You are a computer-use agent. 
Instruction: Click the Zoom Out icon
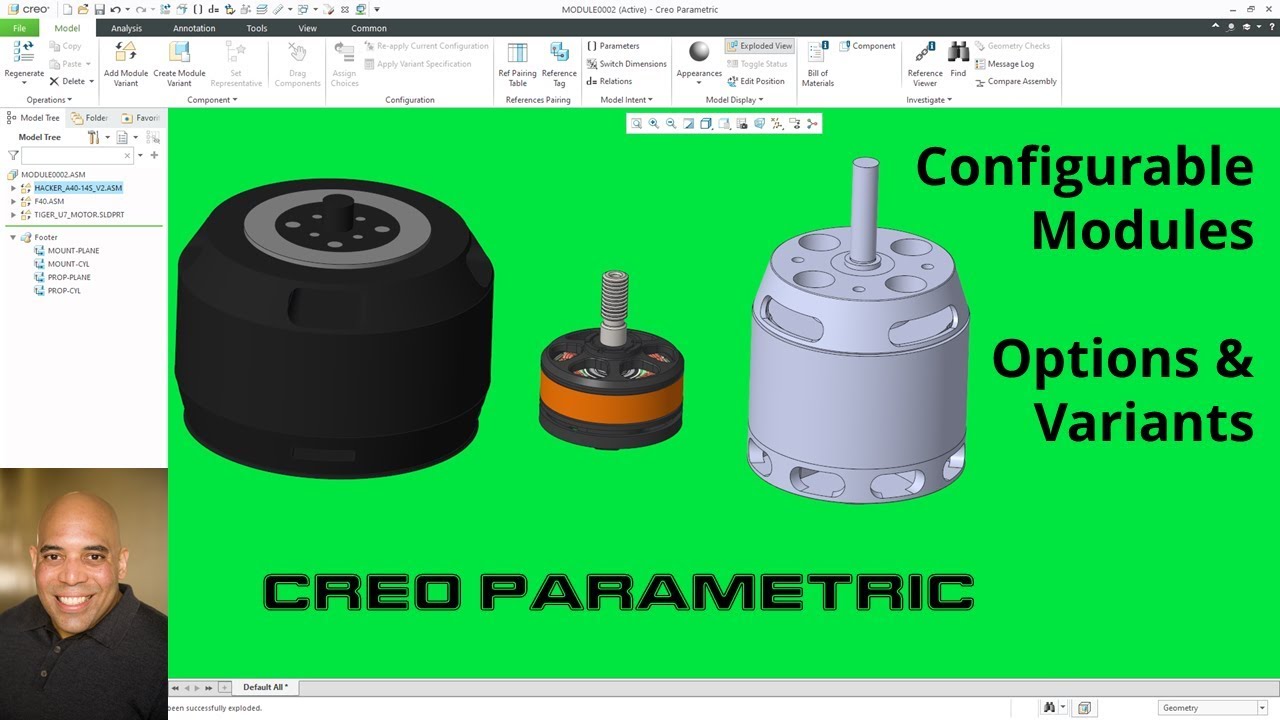(671, 124)
